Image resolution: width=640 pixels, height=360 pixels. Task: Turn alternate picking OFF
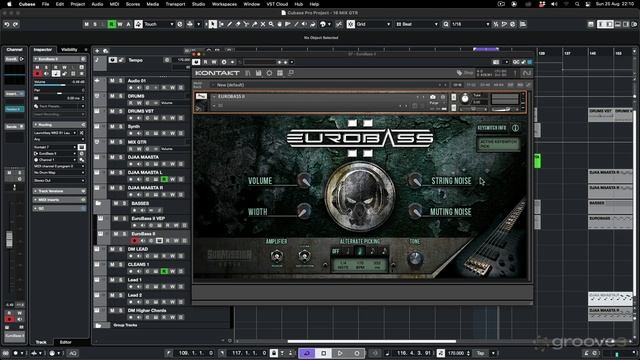click(x=336, y=251)
